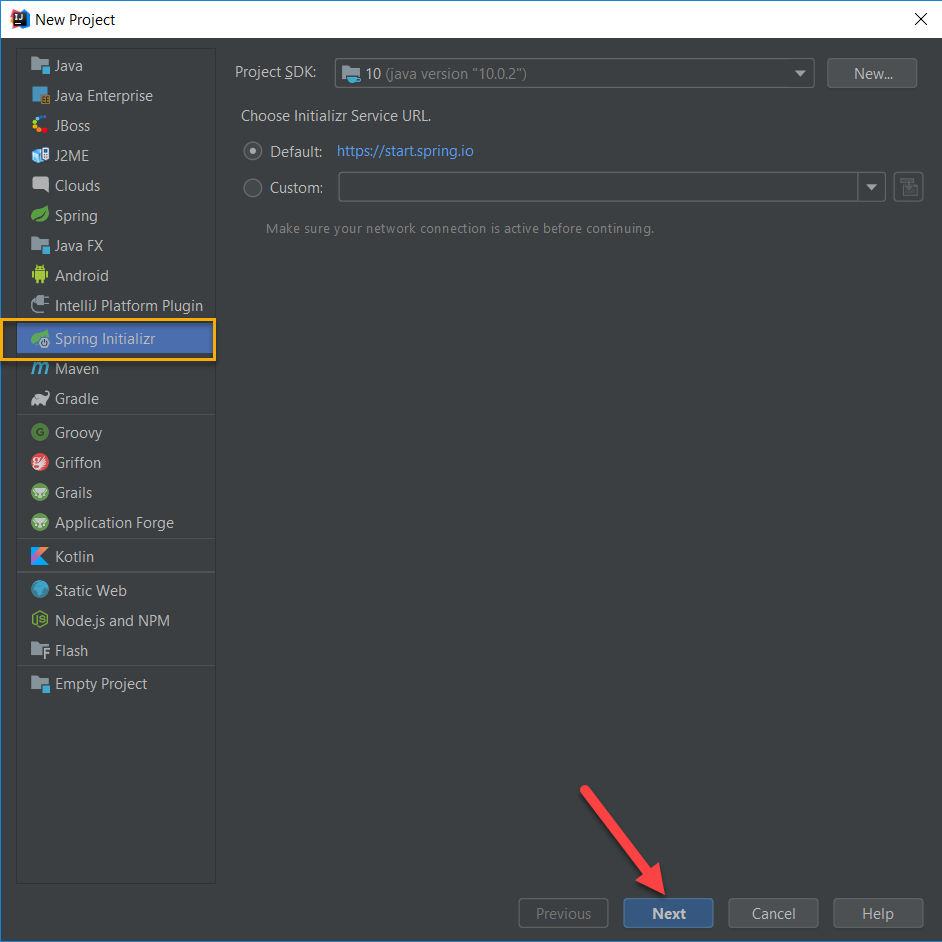This screenshot has width=942, height=942.
Task: Select the 'Clouds' label text
Action: [77, 186]
